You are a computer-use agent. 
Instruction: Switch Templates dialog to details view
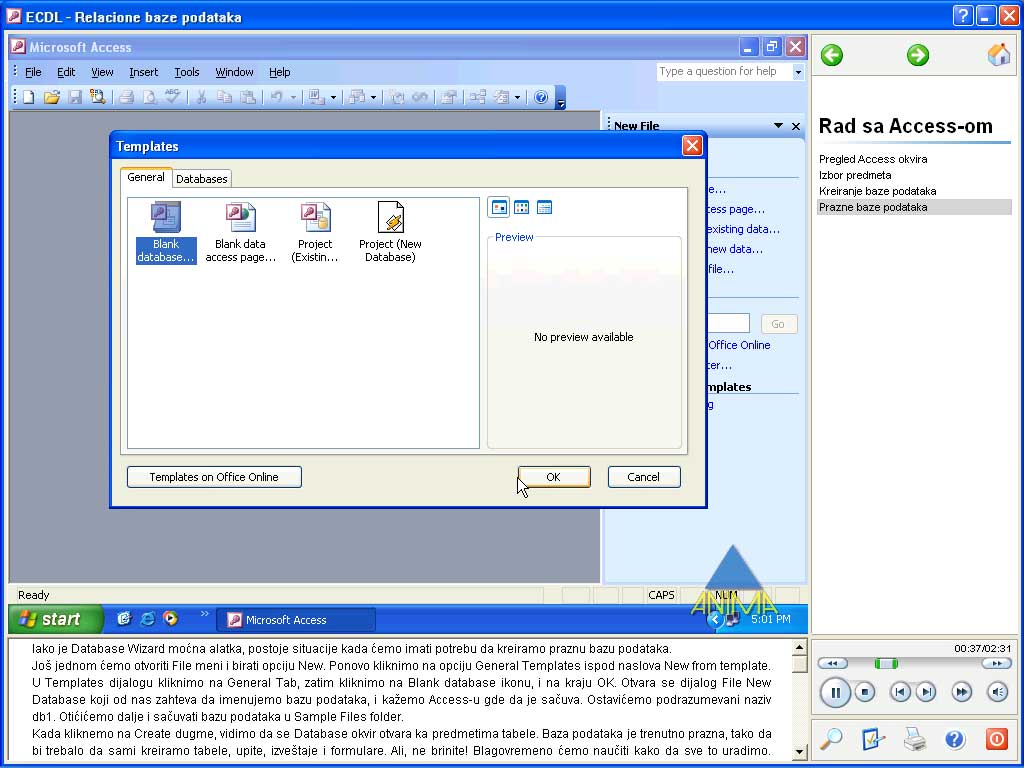tap(544, 207)
